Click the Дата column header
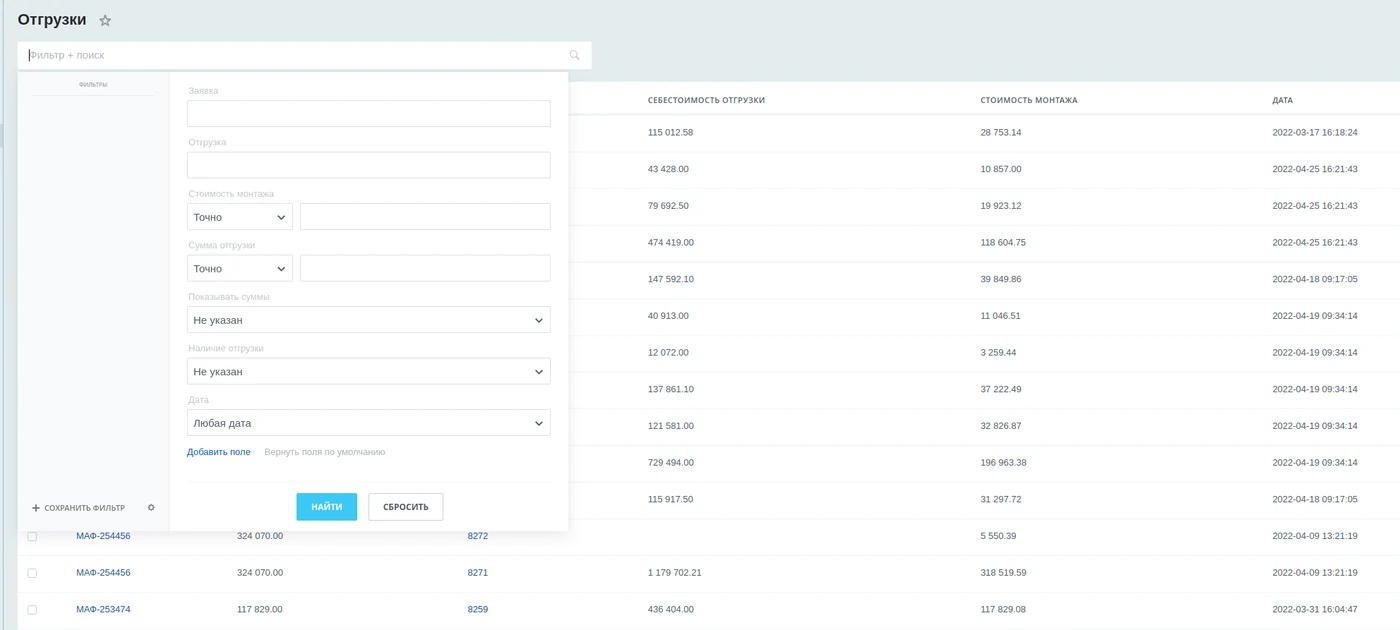The width and height of the screenshot is (1400, 630). 1283,100
